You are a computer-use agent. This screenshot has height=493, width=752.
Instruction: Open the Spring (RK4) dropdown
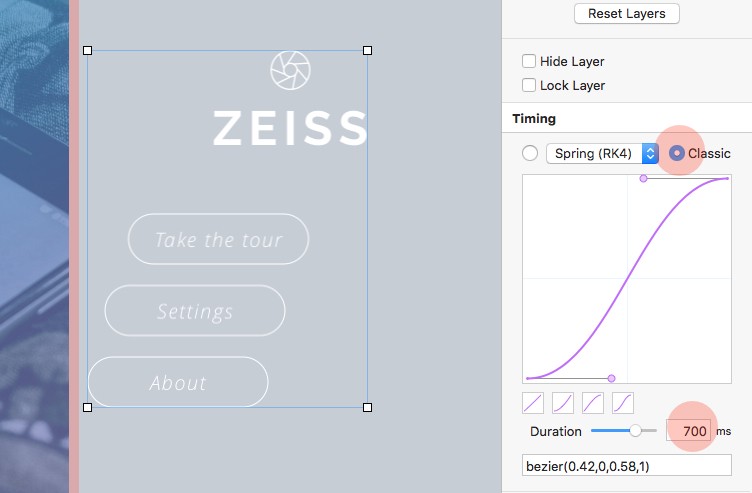[601, 153]
